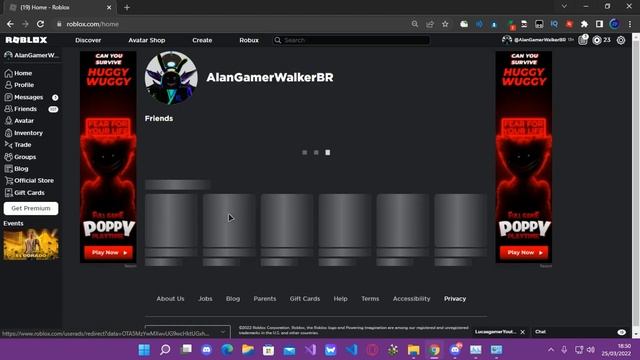Click the Avatar icon in the sidebar
640x360 pixels.
[x=9, y=121]
